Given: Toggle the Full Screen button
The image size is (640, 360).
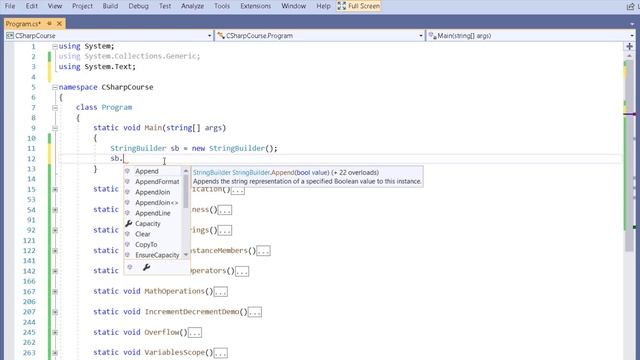Looking at the screenshot, I should 359,6.
